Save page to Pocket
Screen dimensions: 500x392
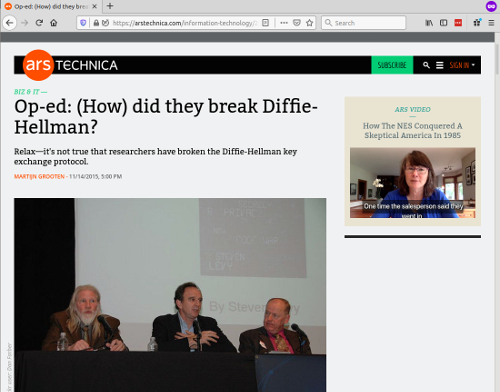(x=297, y=23)
